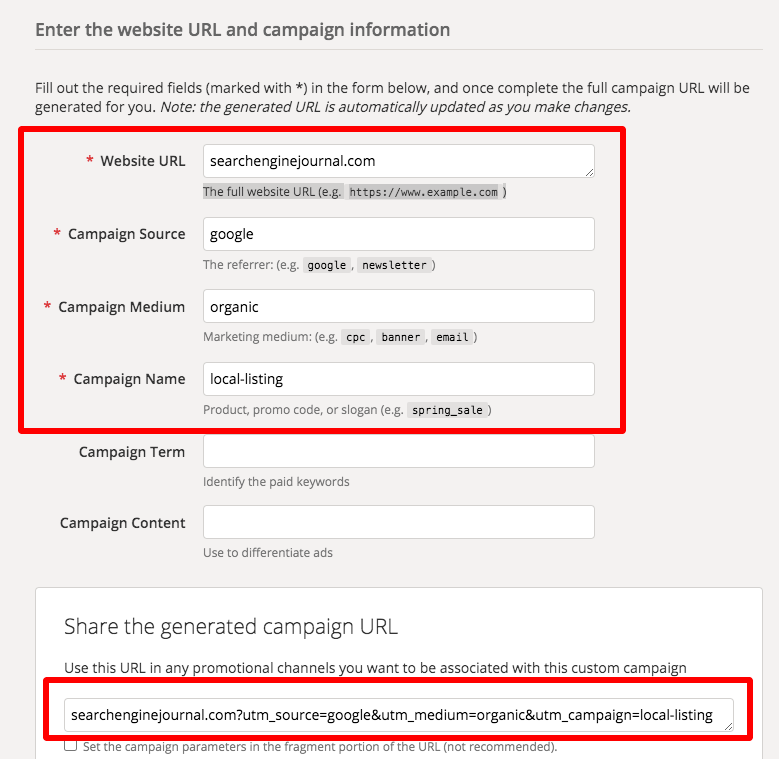Image resolution: width=779 pixels, height=759 pixels.
Task: Click the https://www.example.com example code
Action: click(x=423, y=192)
